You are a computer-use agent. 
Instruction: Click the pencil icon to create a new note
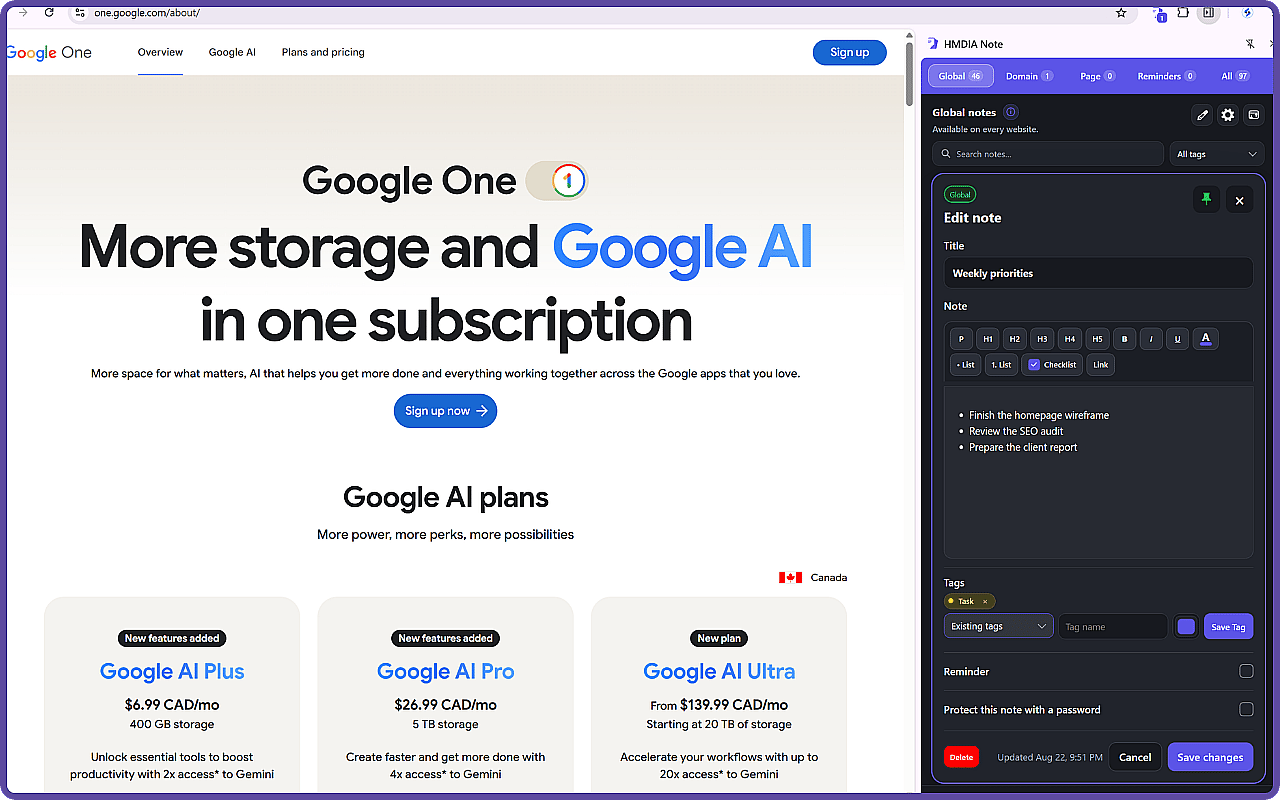pyautogui.click(x=1203, y=115)
